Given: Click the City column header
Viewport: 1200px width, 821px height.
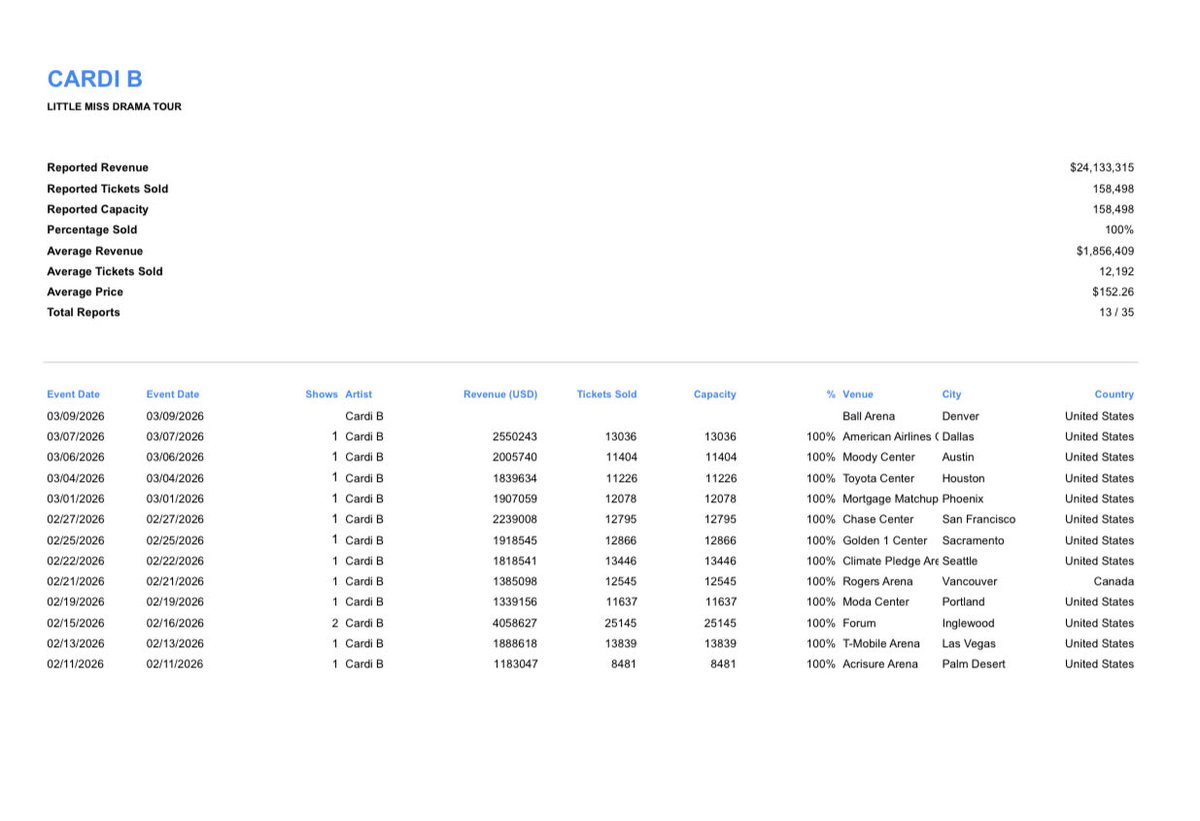Looking at the screenshot, I should [x=951, y=394].
